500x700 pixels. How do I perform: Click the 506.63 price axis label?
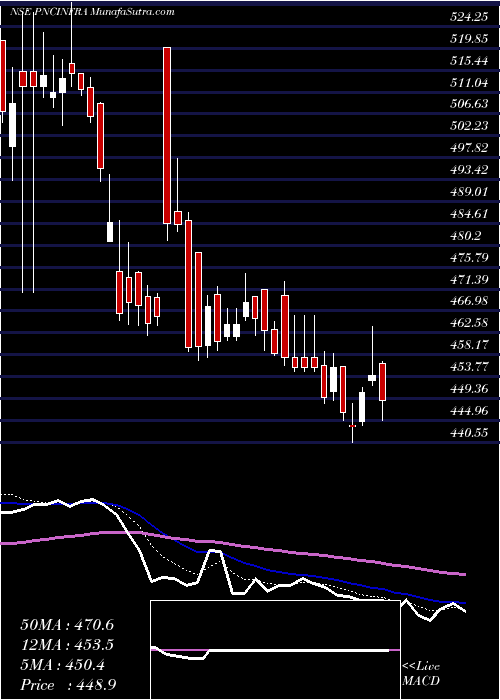point(468,104)
